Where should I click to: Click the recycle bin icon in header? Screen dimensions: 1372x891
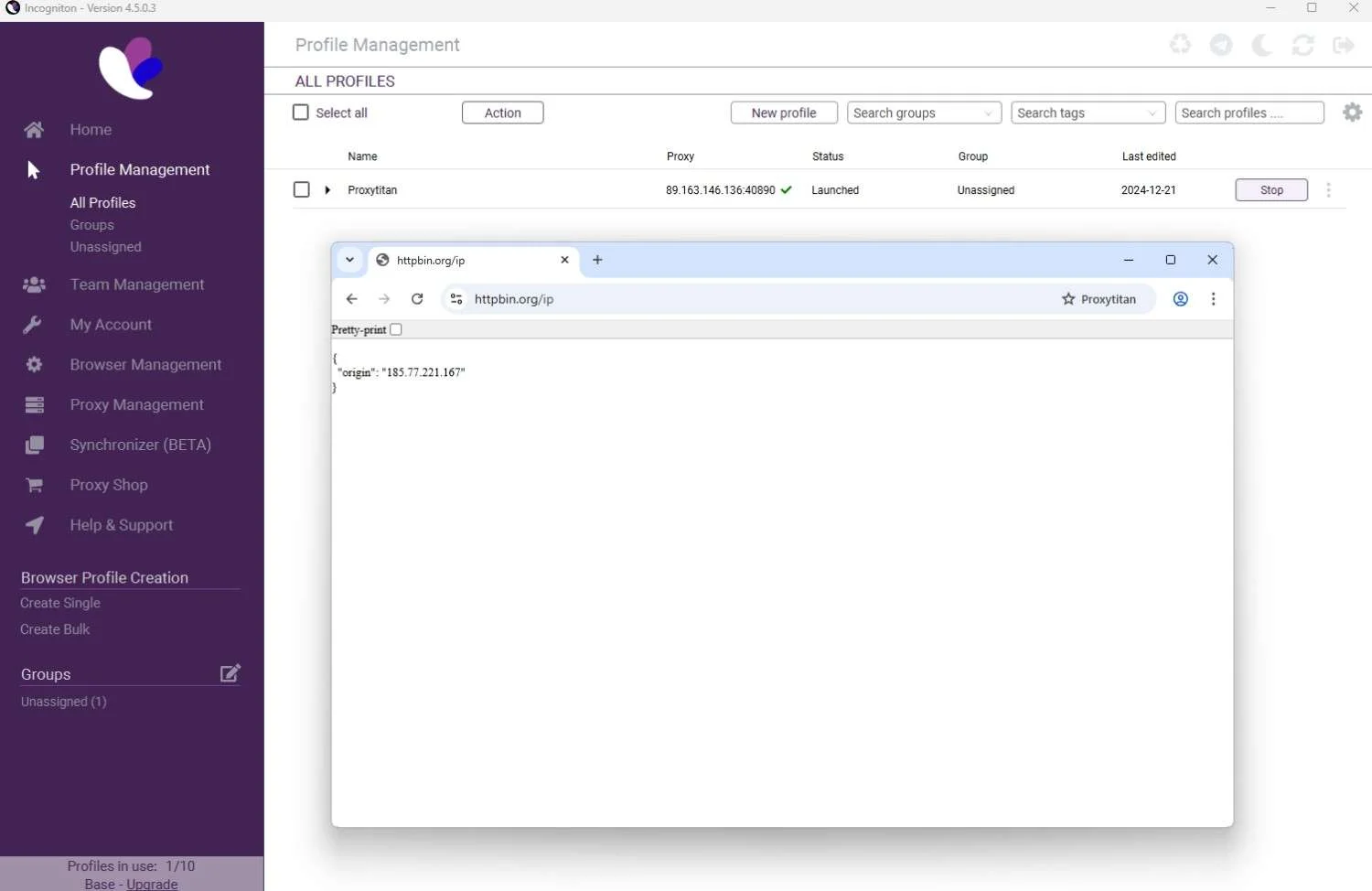tap(1180, 44)
